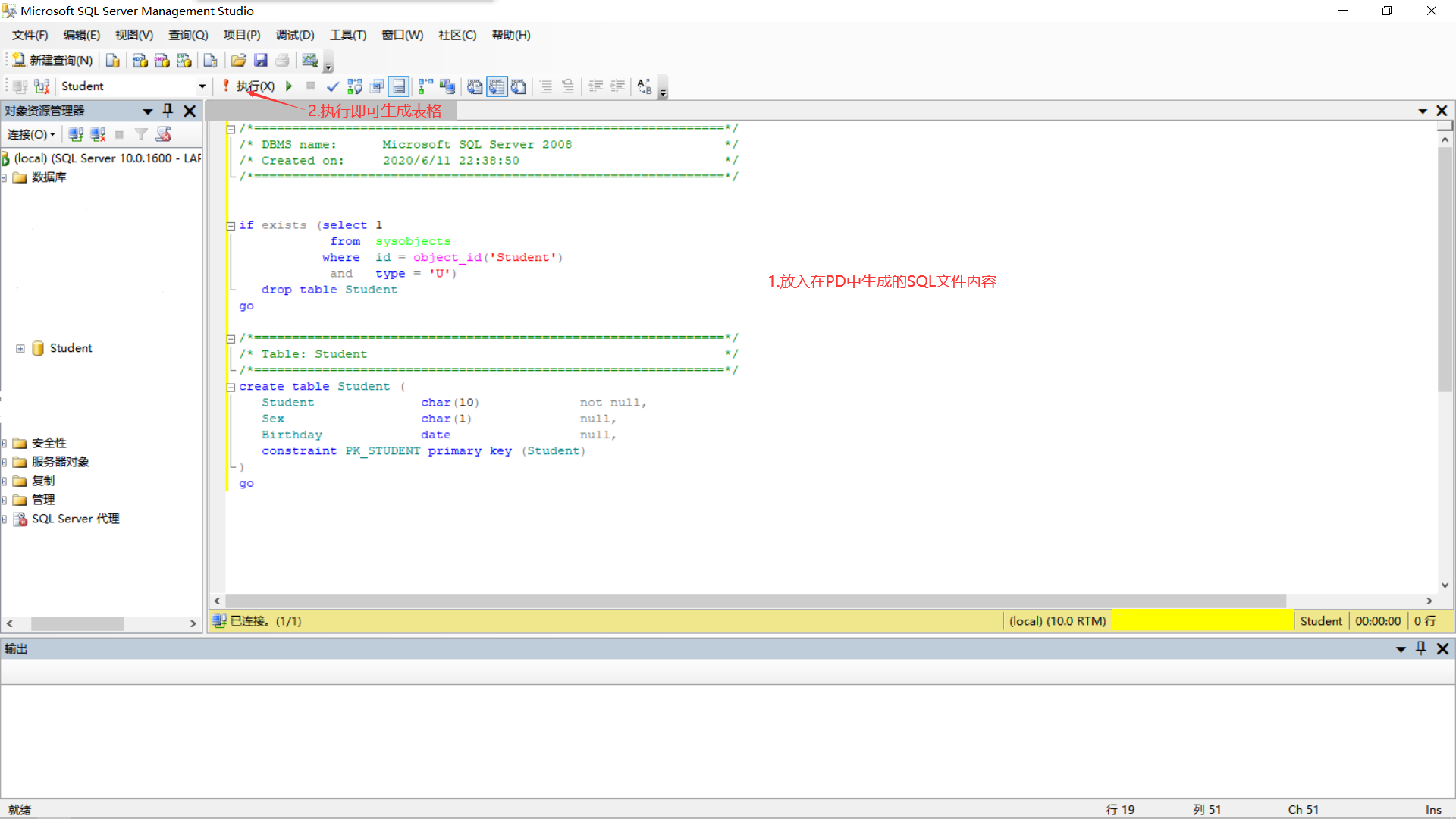The width and height of the screenshot is (1456, 819).
Task: Open the editor active files dropdown arrow
Action: (1423, 111)
